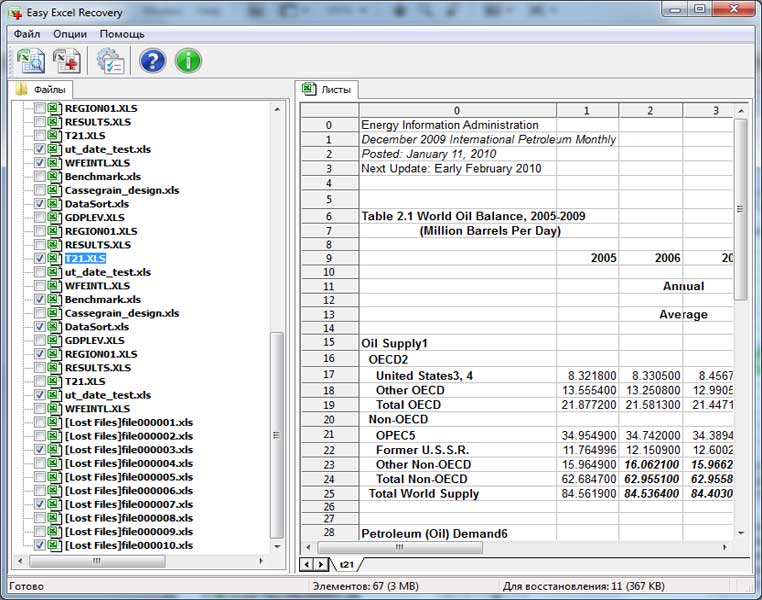Click the blue question mark help icon

pyautogui.click(x=152, y=61)
